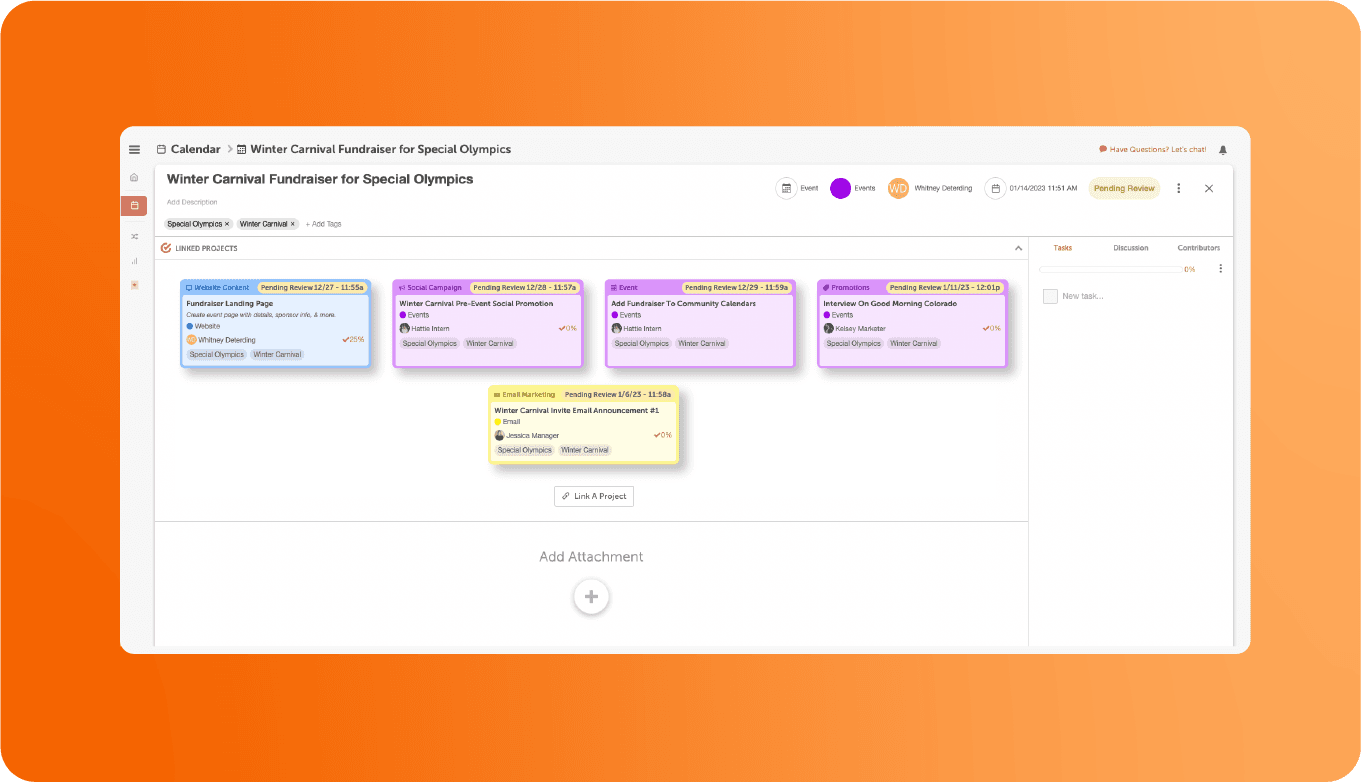Image resolution: width=1361 pixels, height=782 pixels.
Task: Open the Have Questions chat link
Action: point(1153,148)
